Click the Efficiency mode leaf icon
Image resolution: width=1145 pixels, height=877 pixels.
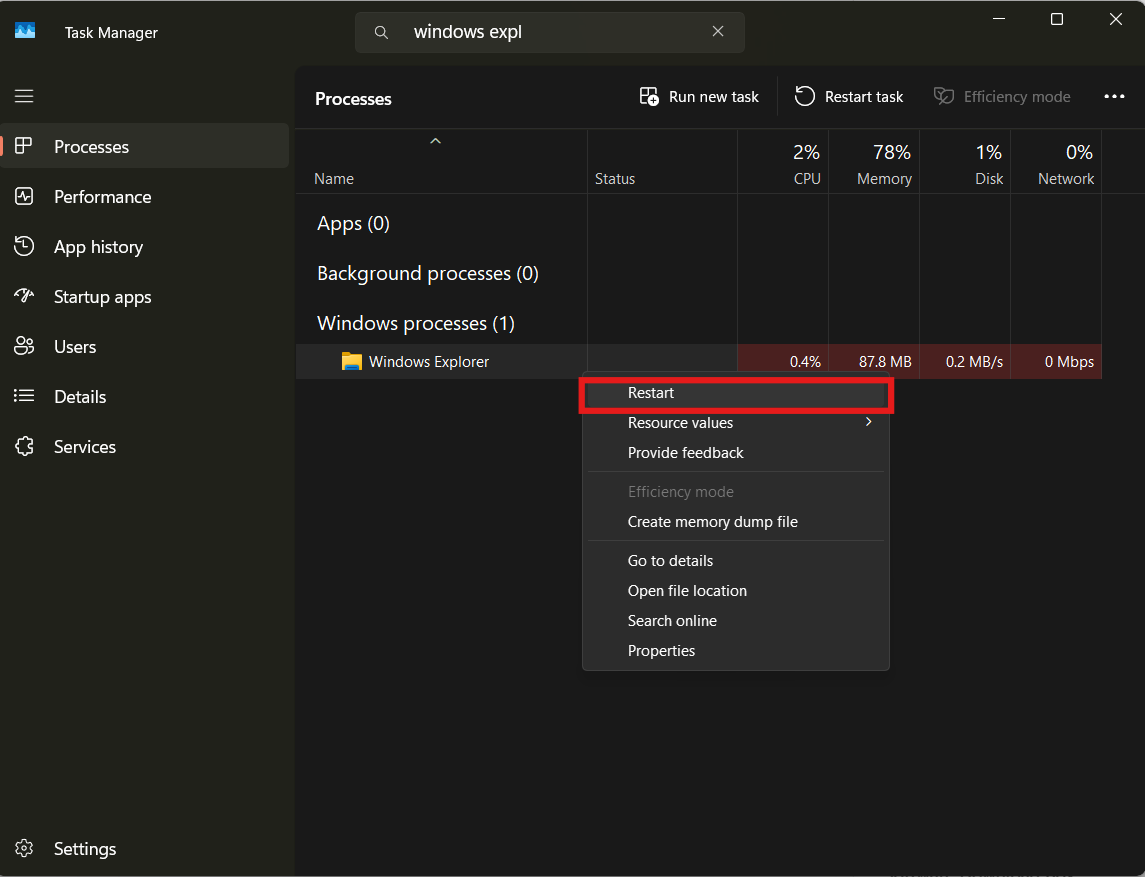[943, 96]
